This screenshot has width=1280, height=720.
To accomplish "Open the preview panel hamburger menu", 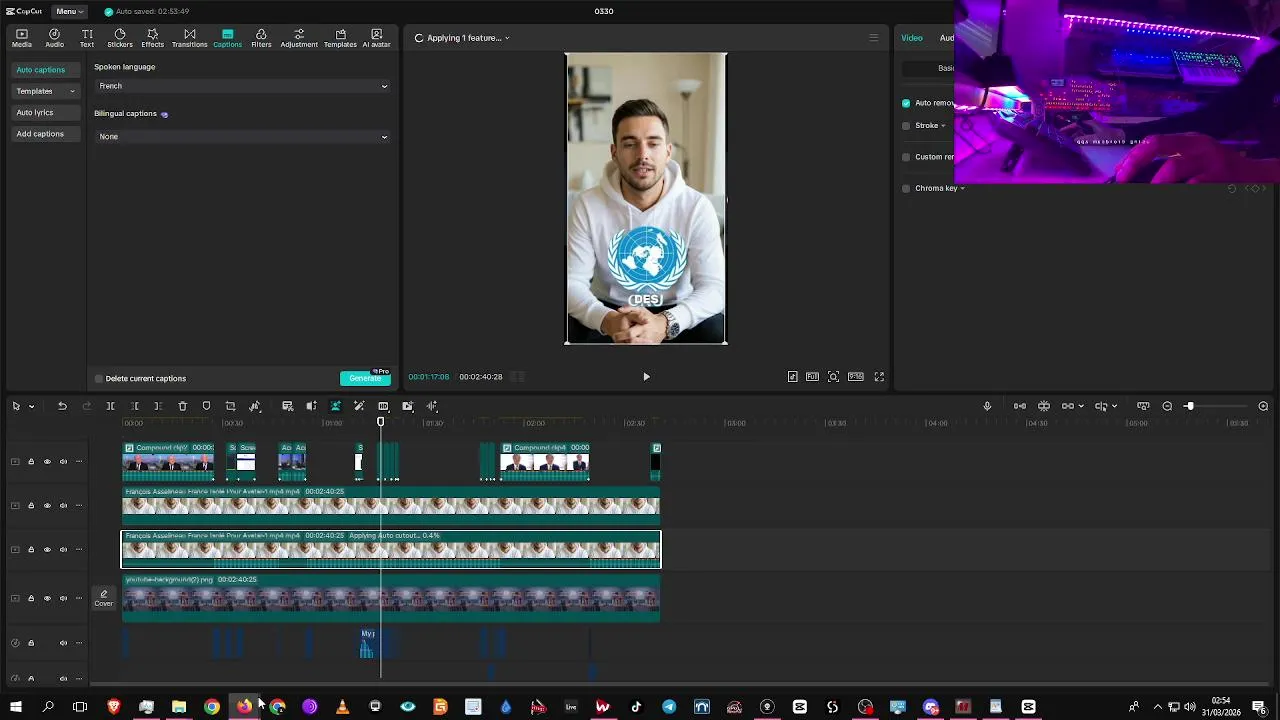I will click(x=873, y=38).
